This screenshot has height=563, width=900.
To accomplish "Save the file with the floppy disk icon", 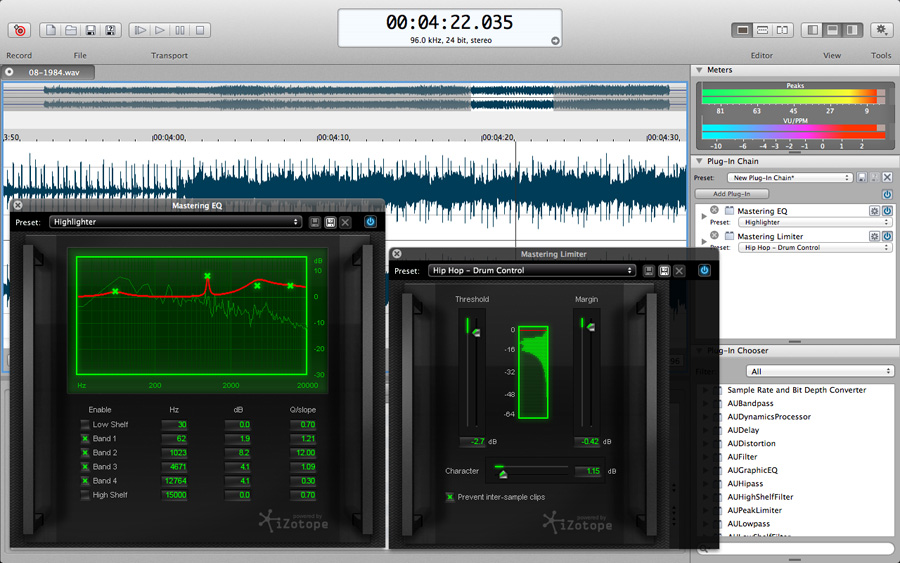I will pos(91,30).
